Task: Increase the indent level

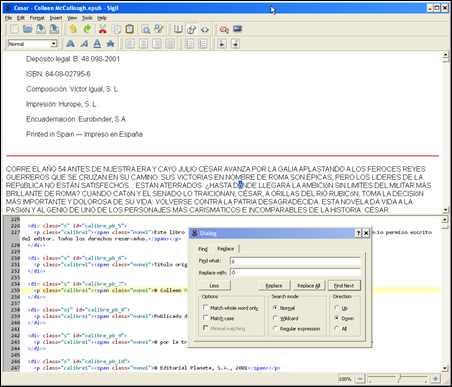Action: [x=235, y=44]
